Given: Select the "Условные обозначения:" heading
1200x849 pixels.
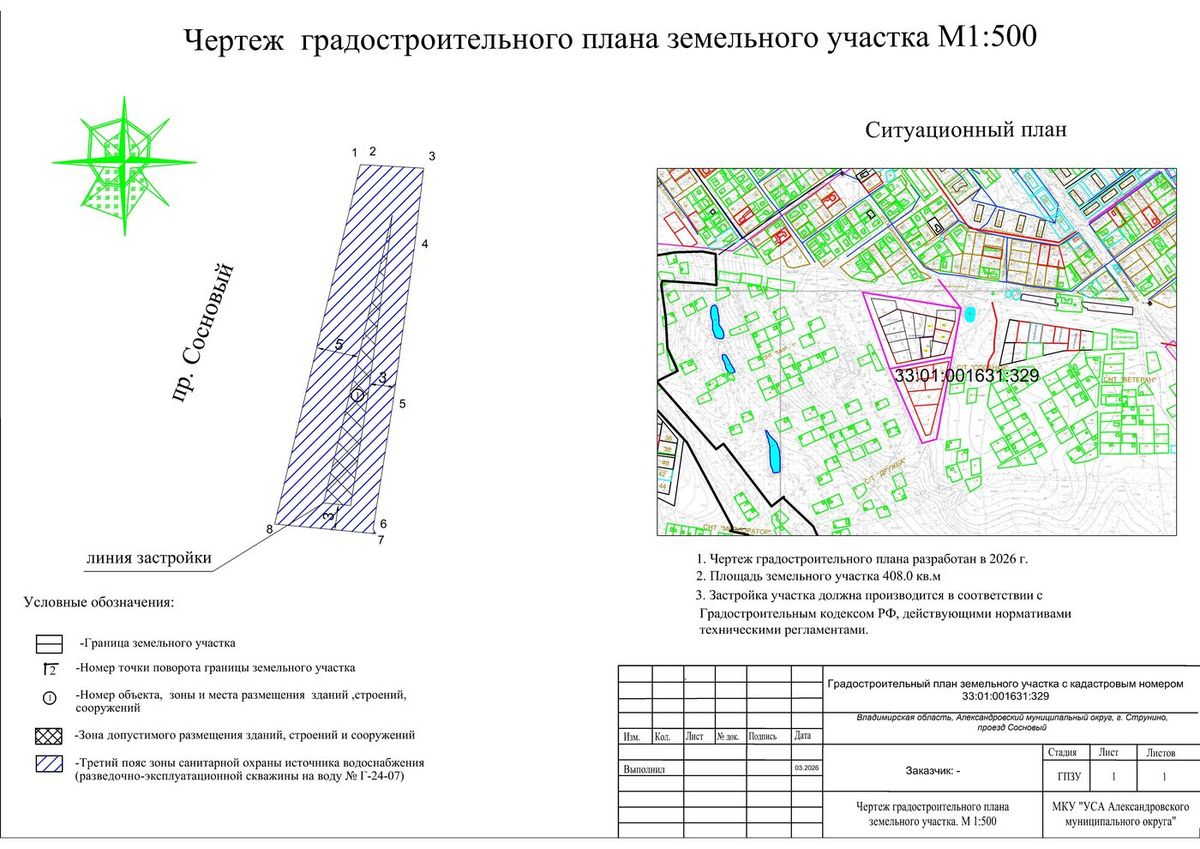Looking at the screenshot, I should pyautogui.click(x=98, y=603).
